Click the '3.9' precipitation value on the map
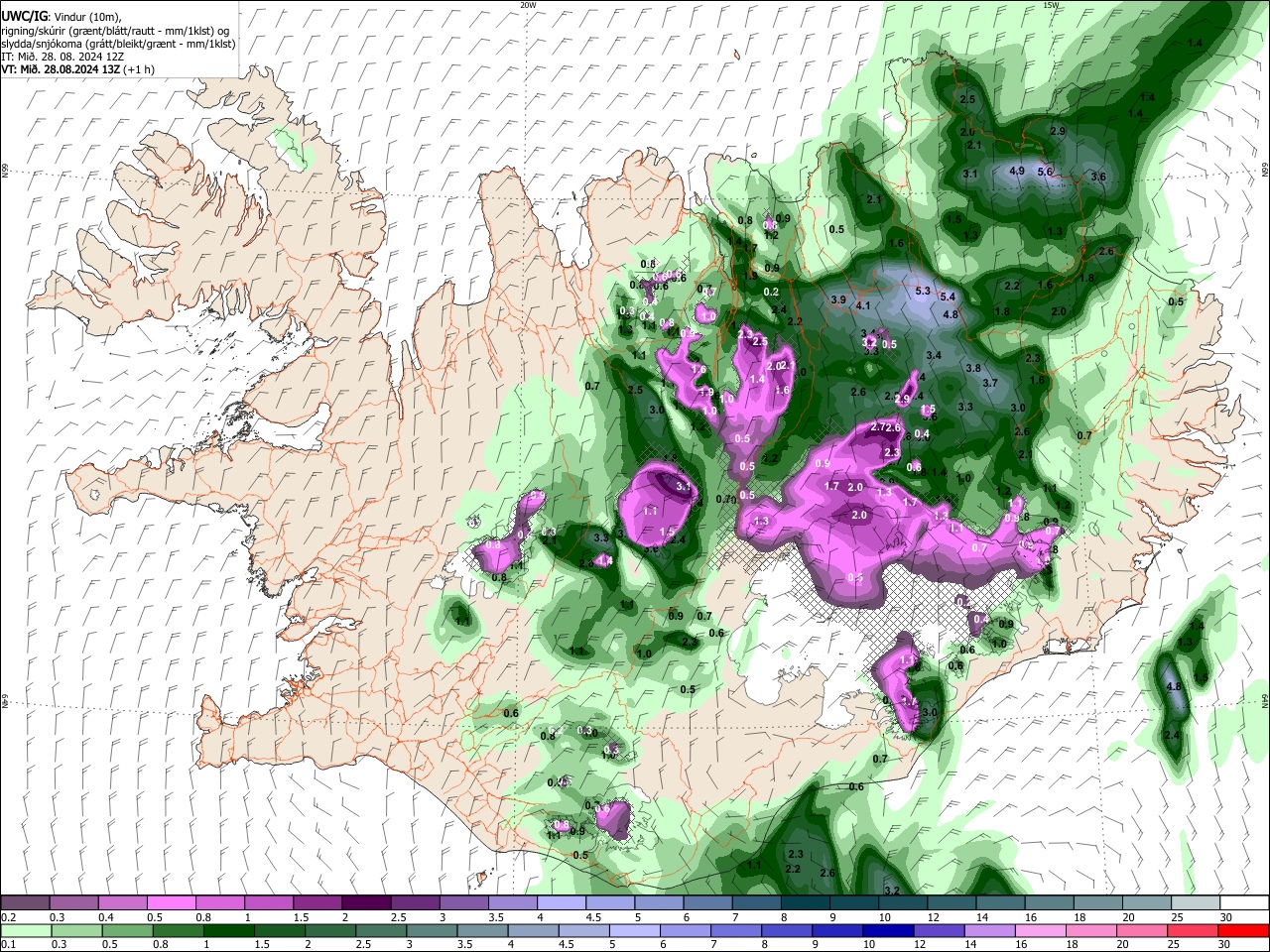 [838, 299]
